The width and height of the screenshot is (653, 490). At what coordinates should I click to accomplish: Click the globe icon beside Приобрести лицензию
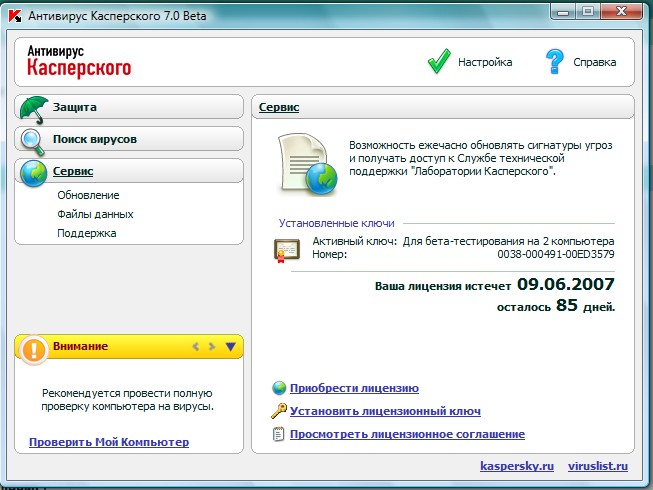click(279, 388)
